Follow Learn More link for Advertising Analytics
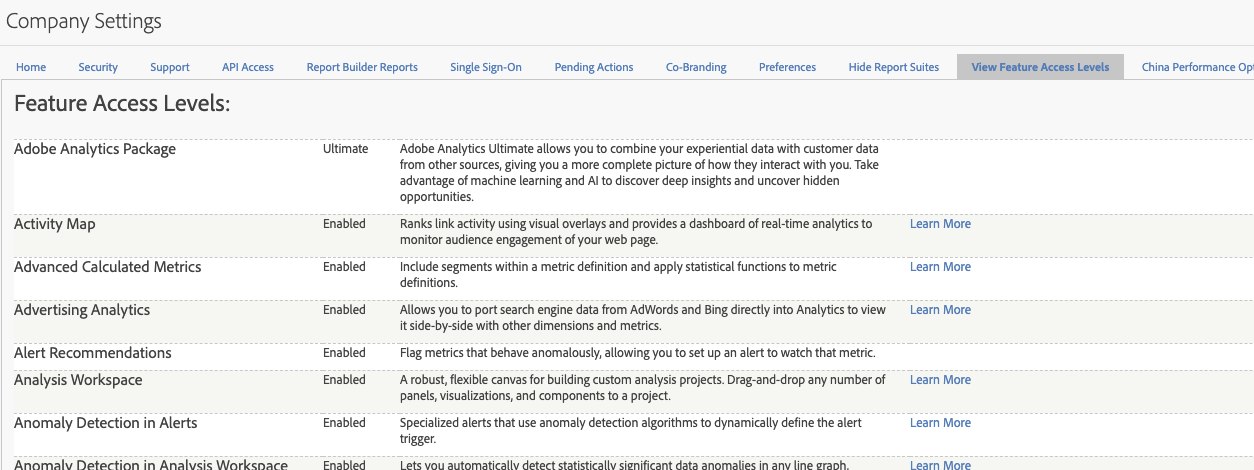This screenshot has height=470, width=1254. pyautogui.click(x=940, y=310)
